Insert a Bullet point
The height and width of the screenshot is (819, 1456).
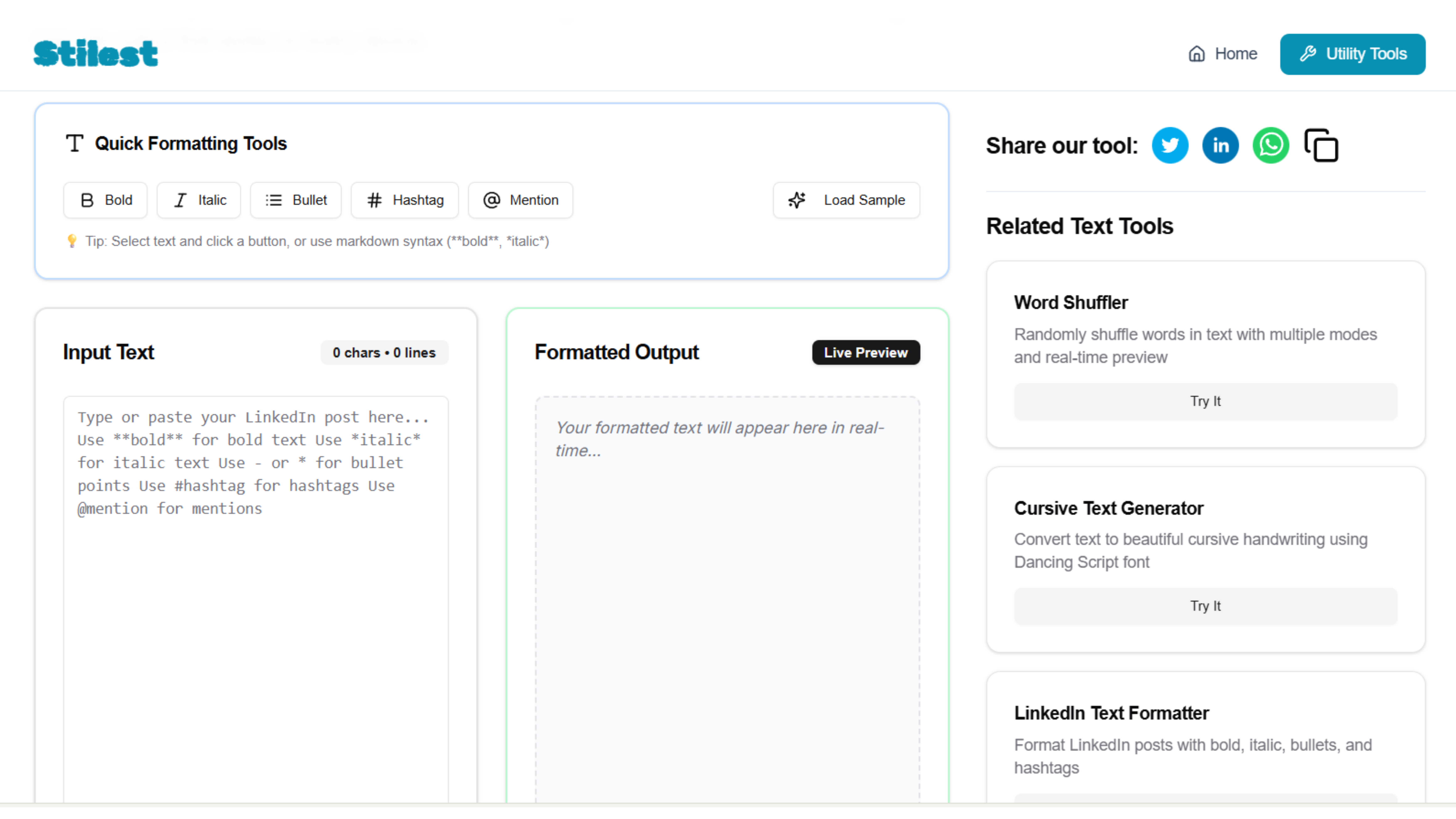point(296,200)
